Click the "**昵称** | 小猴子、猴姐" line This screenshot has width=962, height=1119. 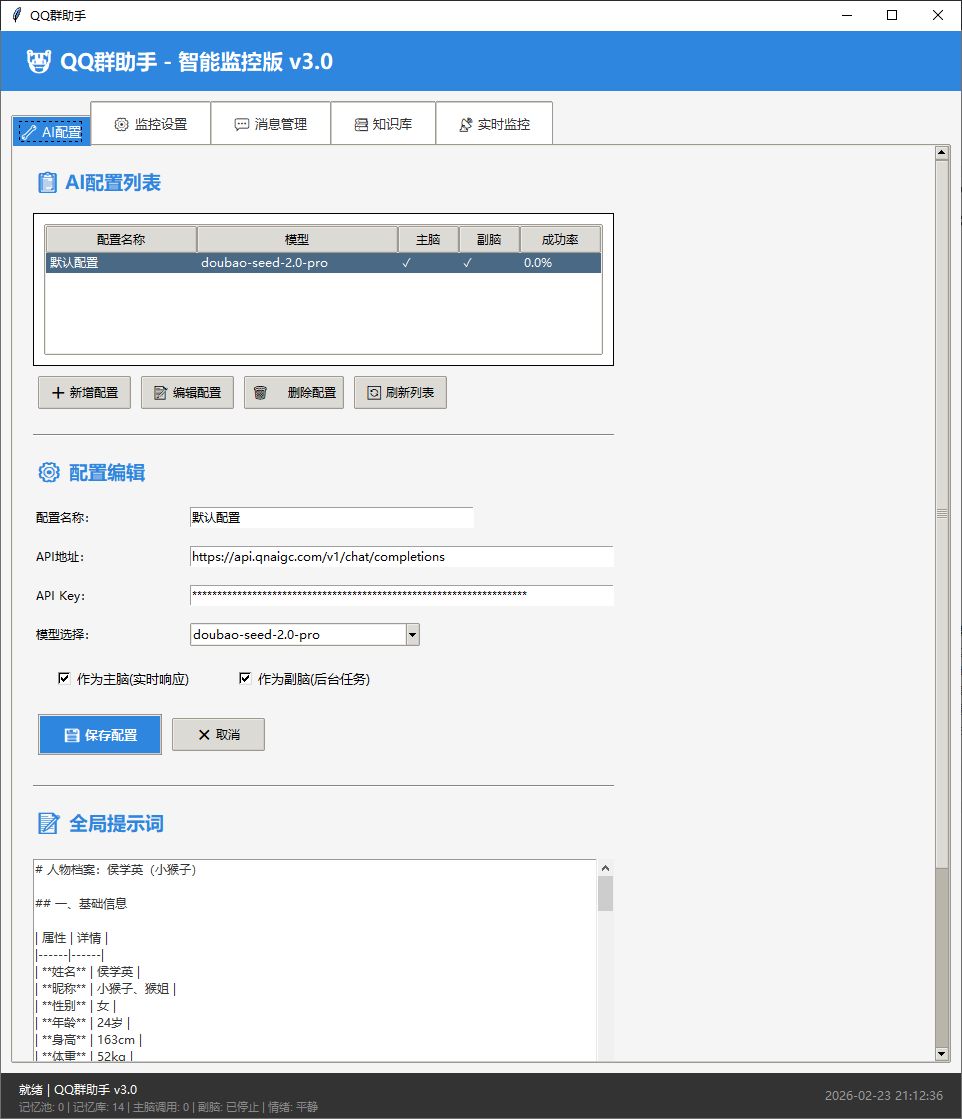pyautogui.click(x=106, y=988)
